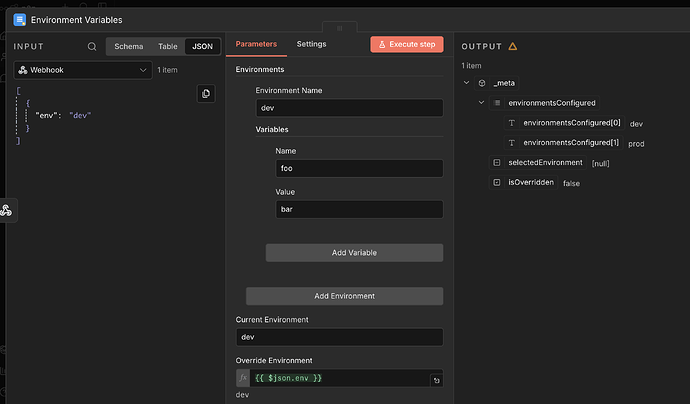
Task: Click the Environment Variables node icon
Action: 19,19
